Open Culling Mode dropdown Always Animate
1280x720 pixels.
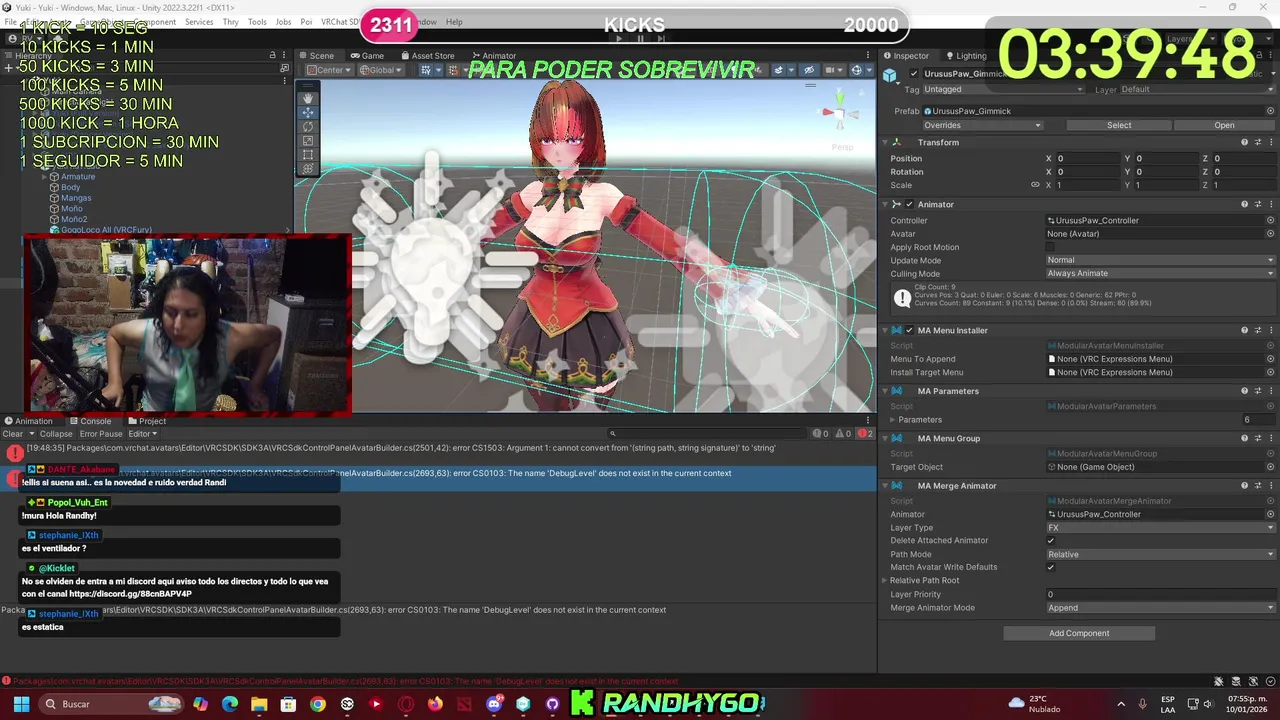(x=1160, y=273)
